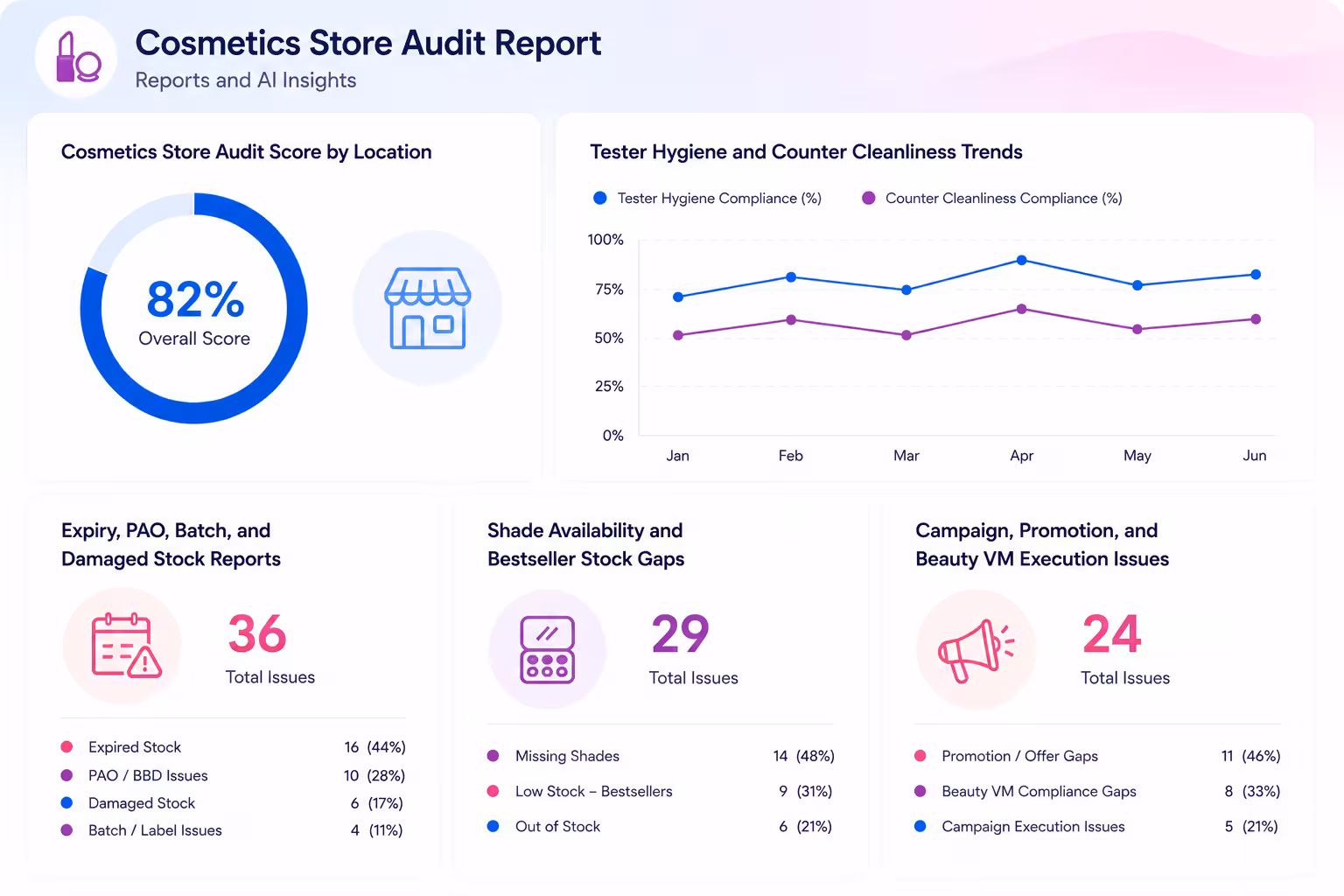Click the 50% y-axis label
1344x896 pixels.
pos(609,338)
